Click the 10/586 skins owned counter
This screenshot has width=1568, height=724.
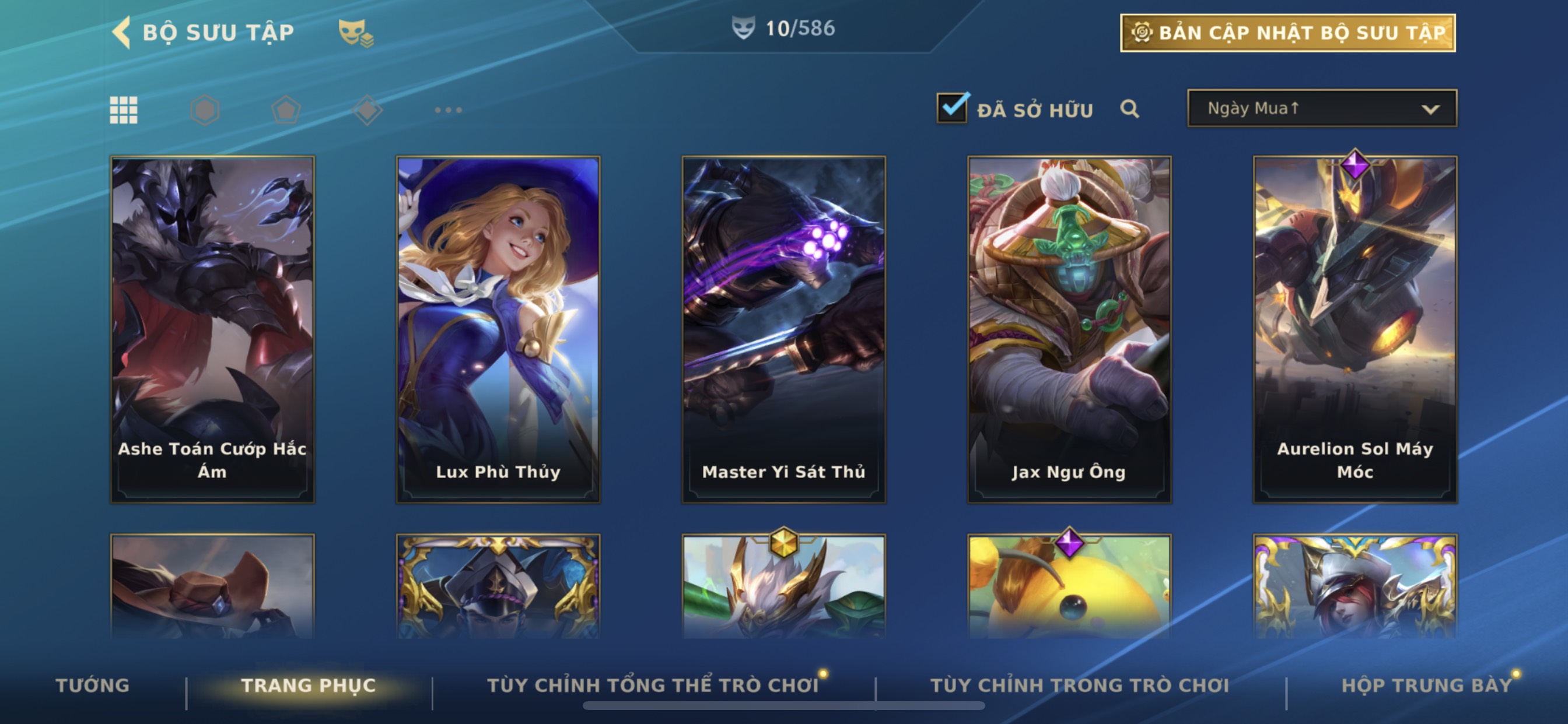click(x=783, y=28)
